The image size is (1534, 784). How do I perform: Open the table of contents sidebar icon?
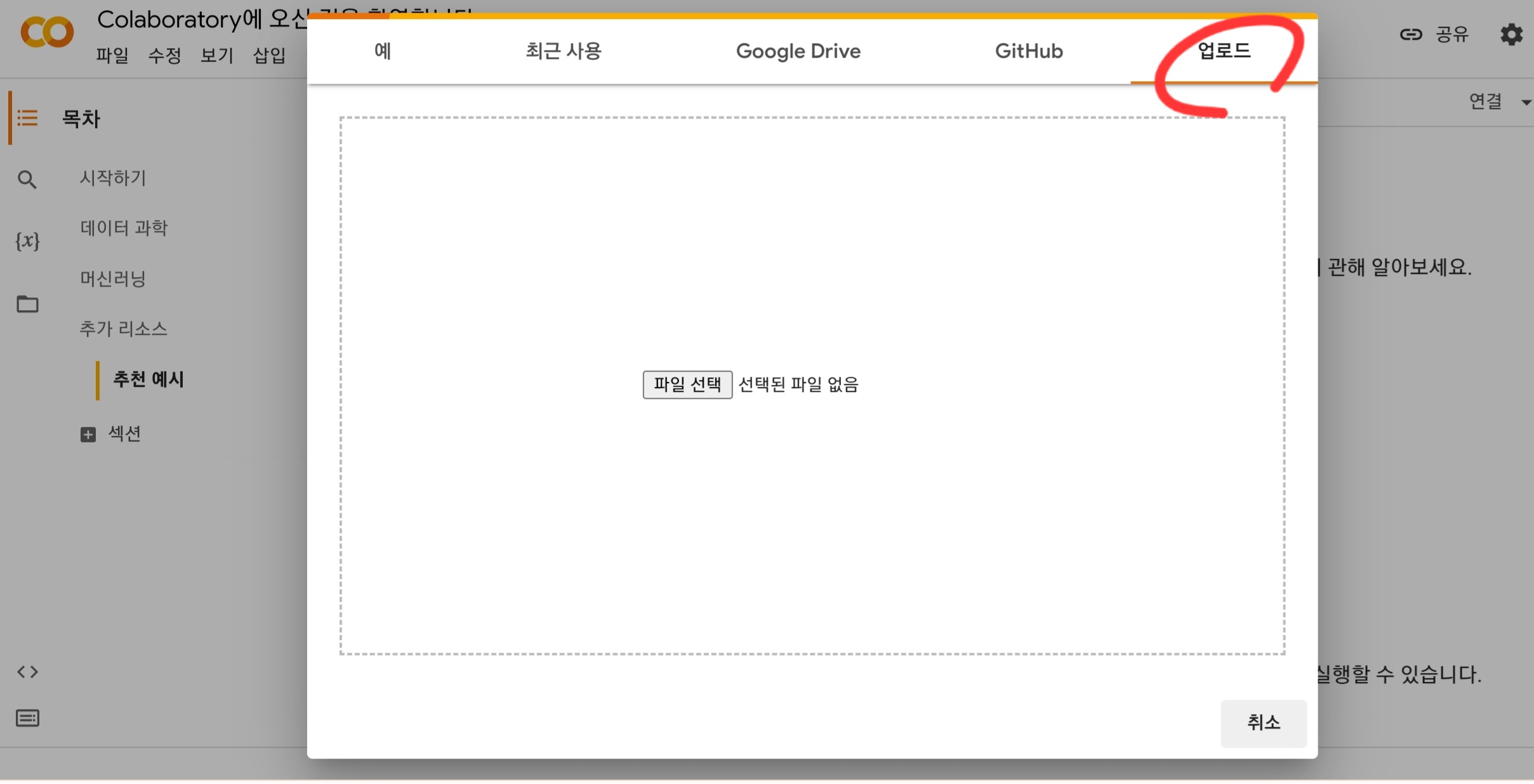point(27,118)
